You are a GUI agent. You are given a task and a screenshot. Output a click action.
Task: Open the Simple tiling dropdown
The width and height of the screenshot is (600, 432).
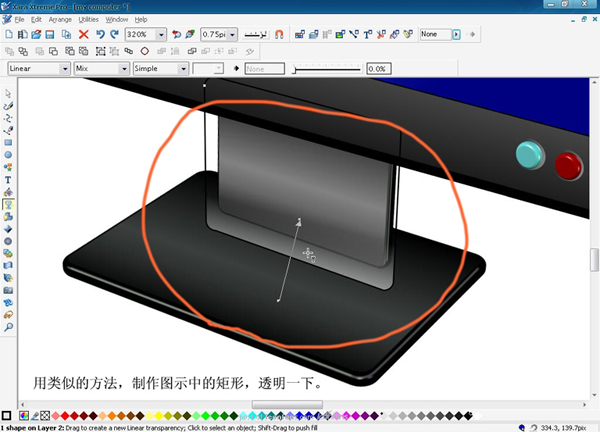click(183, 69)
